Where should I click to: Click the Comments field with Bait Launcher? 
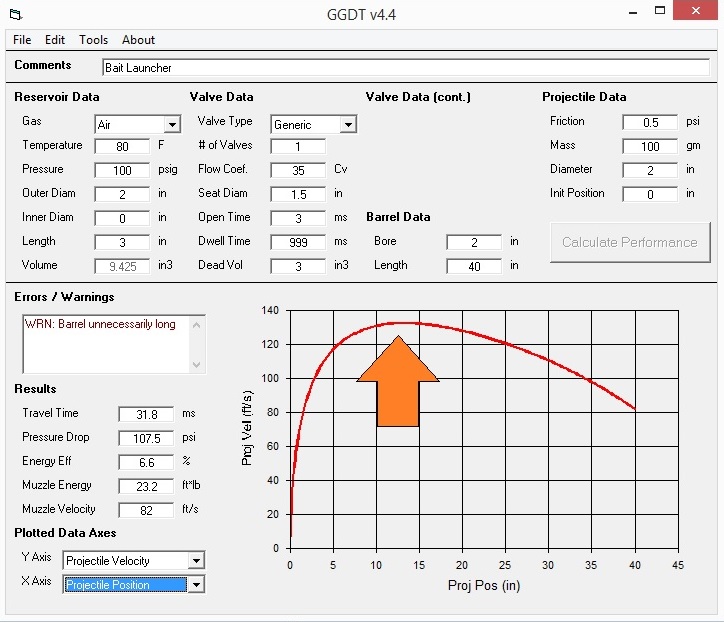[x=405, y=67]
